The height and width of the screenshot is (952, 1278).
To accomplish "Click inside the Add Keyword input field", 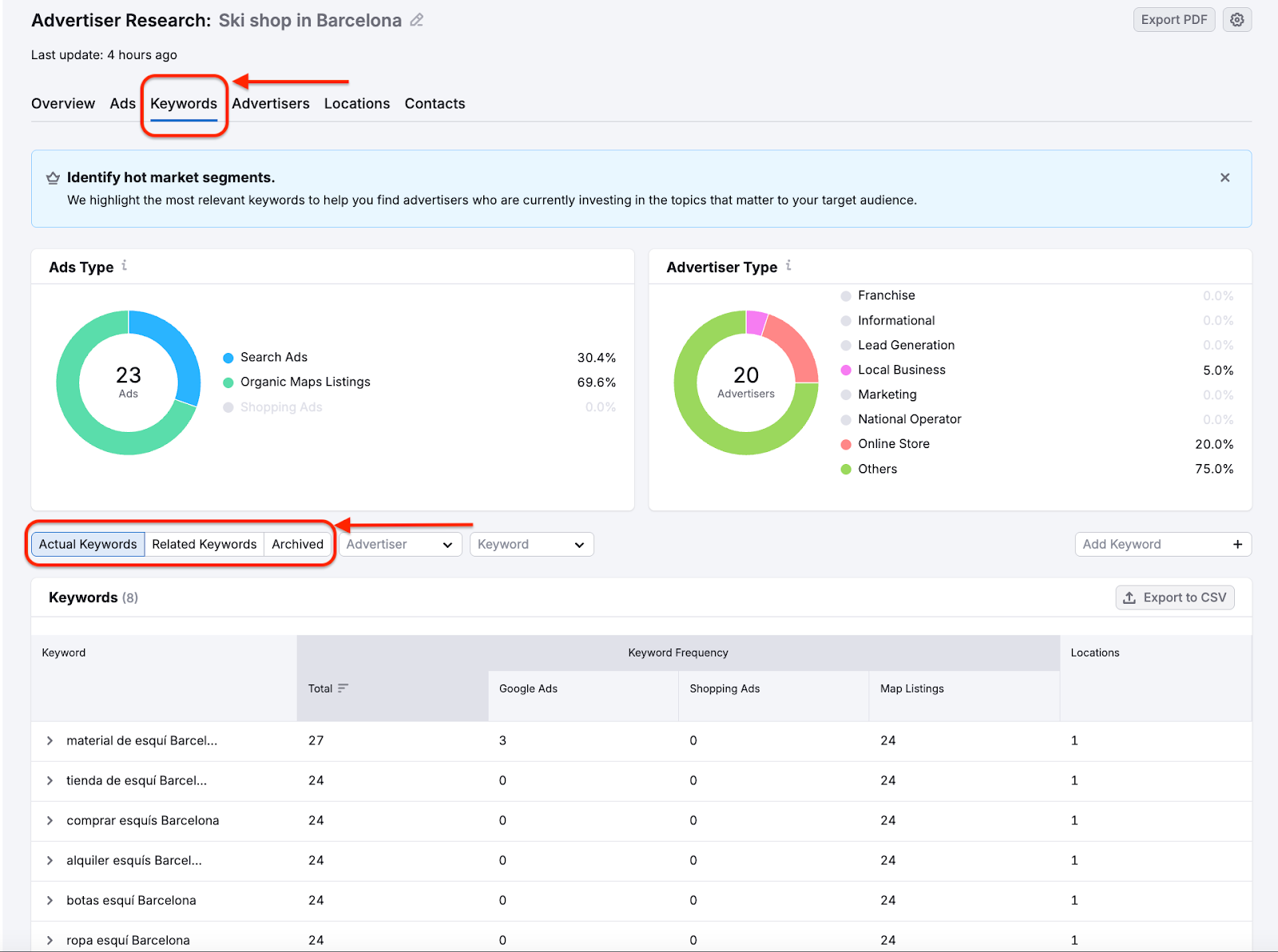I will click(x=1142, y=544).
